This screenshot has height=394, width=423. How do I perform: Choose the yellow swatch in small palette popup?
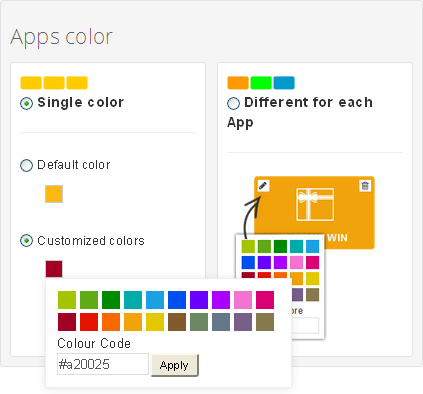(x=313, y=279)
